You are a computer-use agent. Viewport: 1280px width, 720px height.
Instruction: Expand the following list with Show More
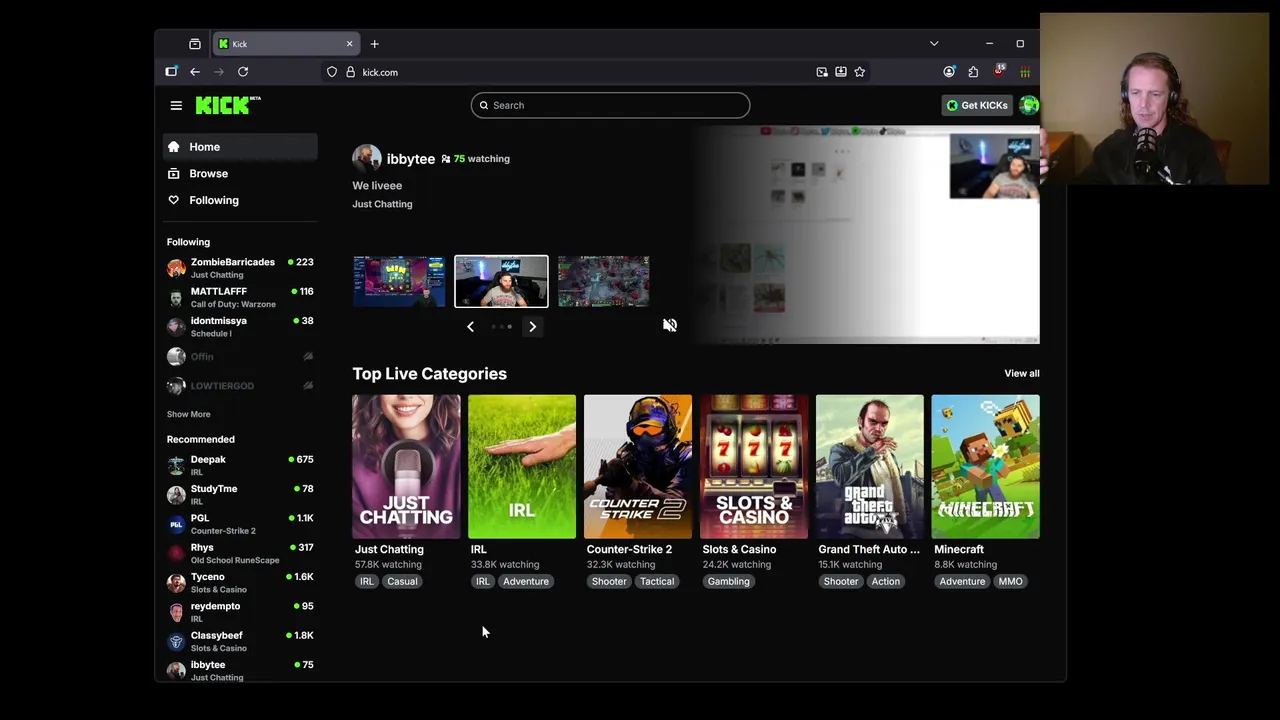coord(188,414)
